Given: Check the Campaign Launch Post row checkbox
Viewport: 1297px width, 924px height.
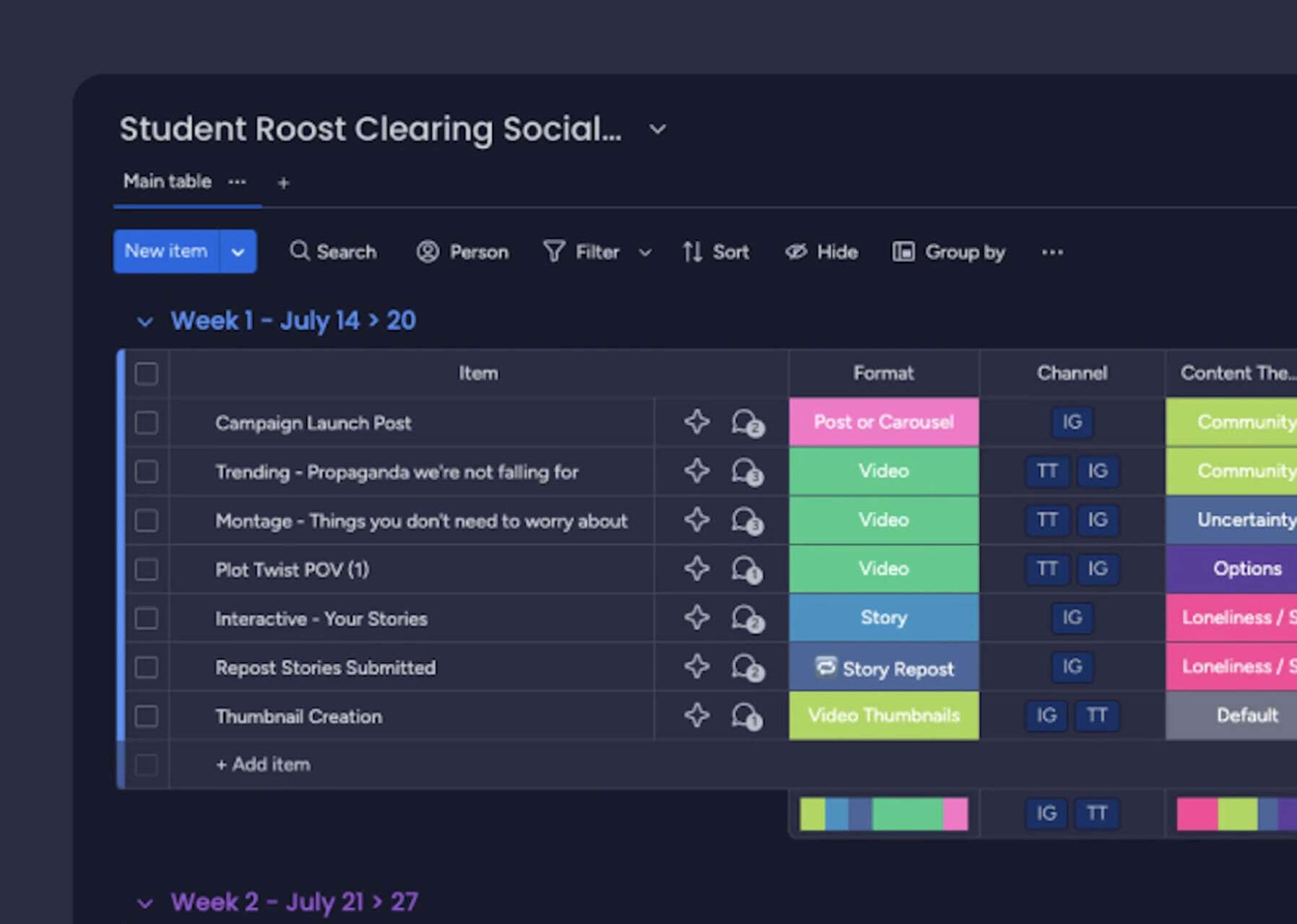Looking at the screenshot, I should 146,422.
